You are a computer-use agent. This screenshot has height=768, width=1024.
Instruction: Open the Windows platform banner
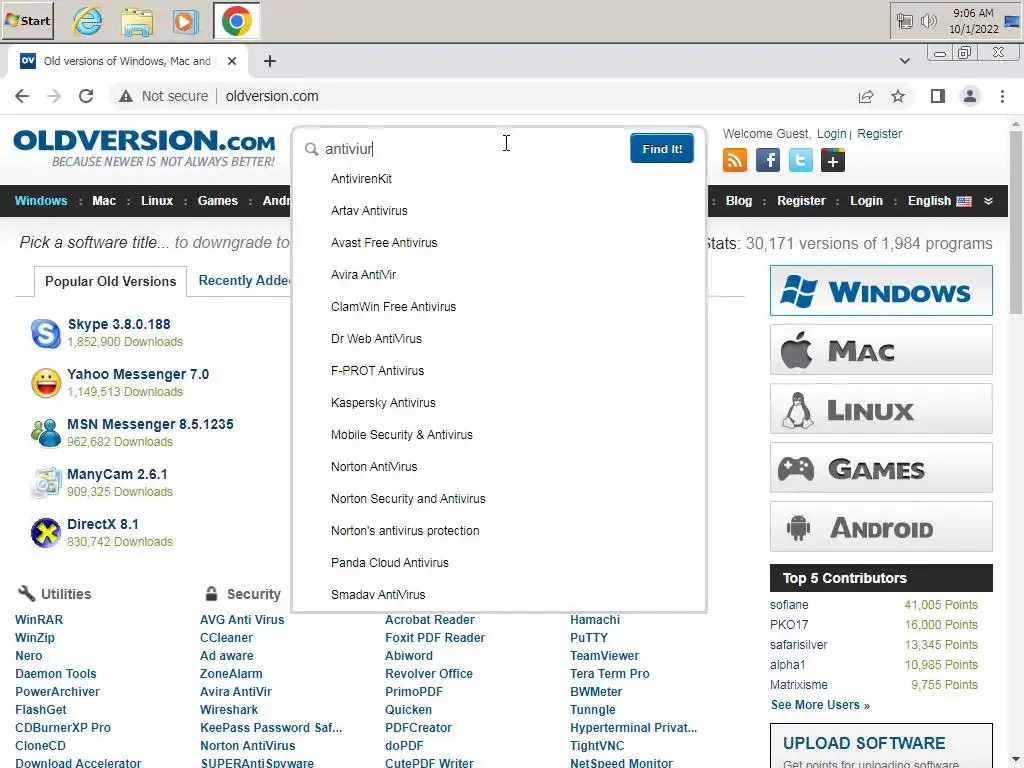[x=881, y=291]
